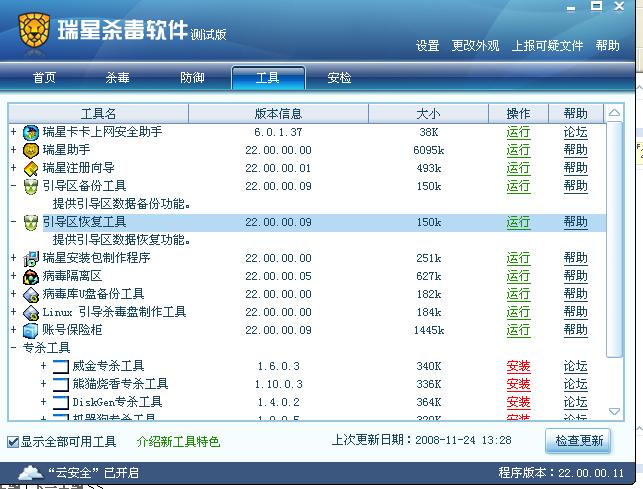The height and width of the screenshot is (489, 643).
Task: Click the 威金专杀工具 window icon
Action: 61,366
